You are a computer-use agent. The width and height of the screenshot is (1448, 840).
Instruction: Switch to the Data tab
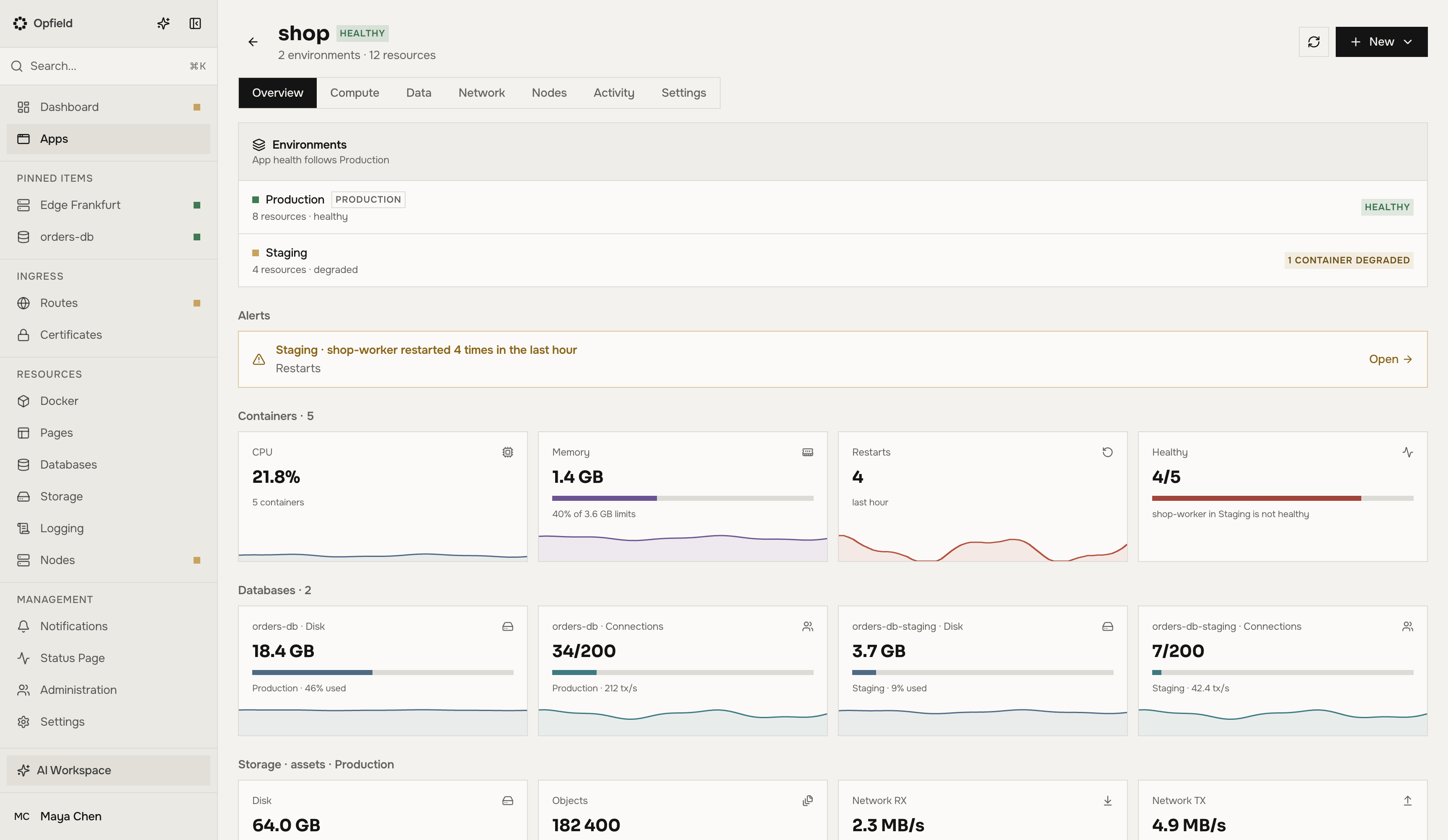coord(418,93)
